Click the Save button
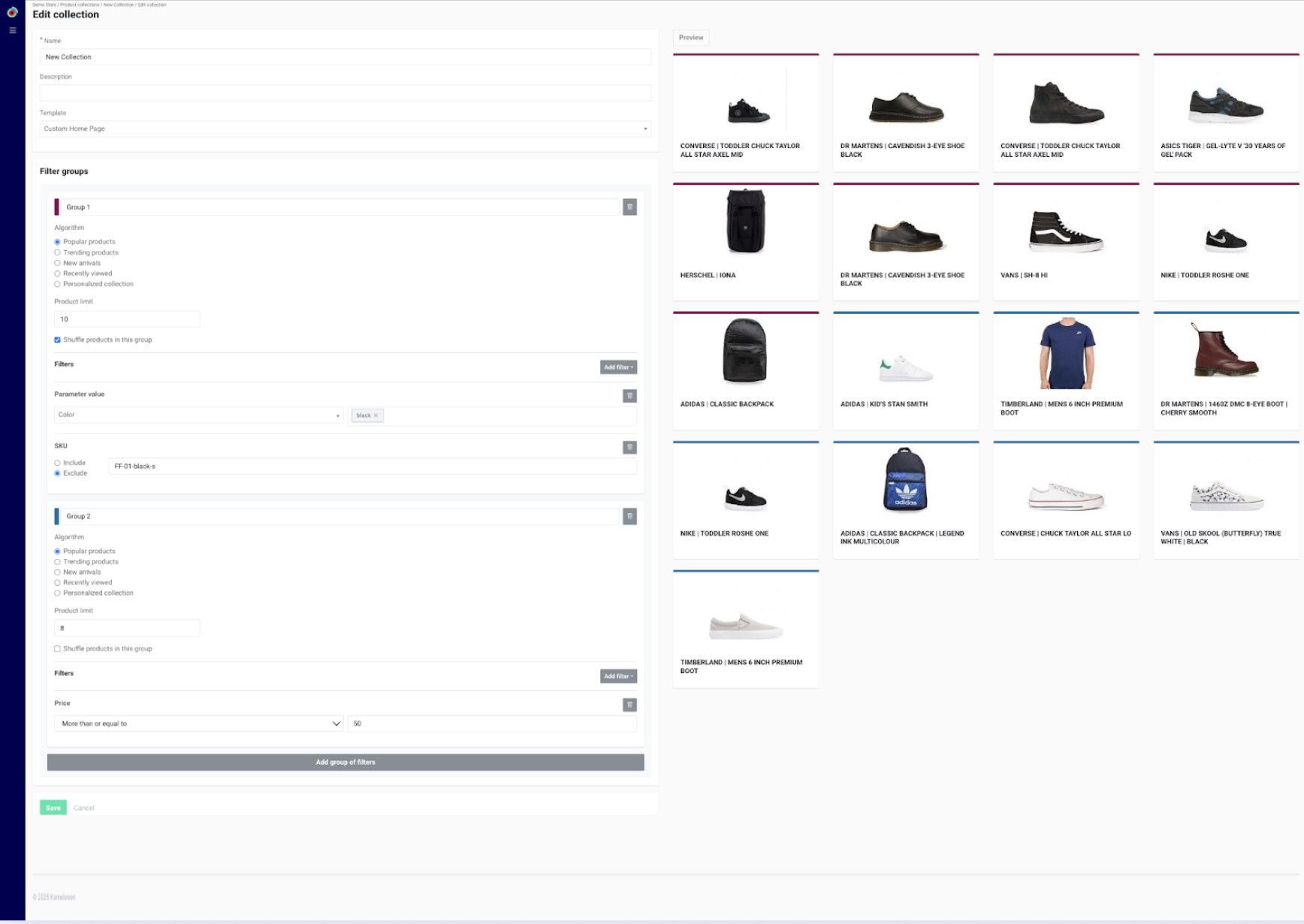 pyautogui.click(x=53, y=808)
